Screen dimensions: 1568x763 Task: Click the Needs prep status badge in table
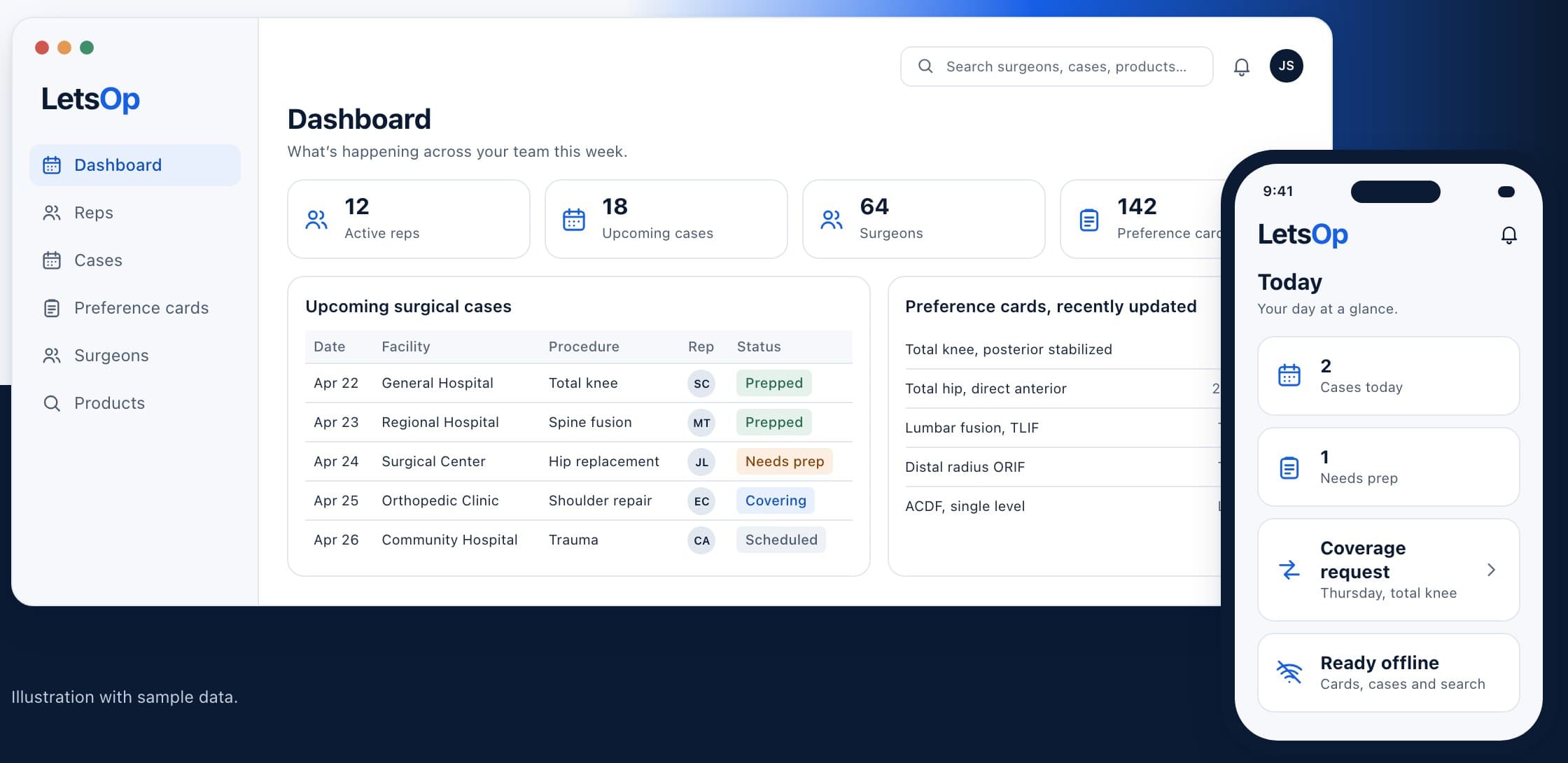(785, 461)
